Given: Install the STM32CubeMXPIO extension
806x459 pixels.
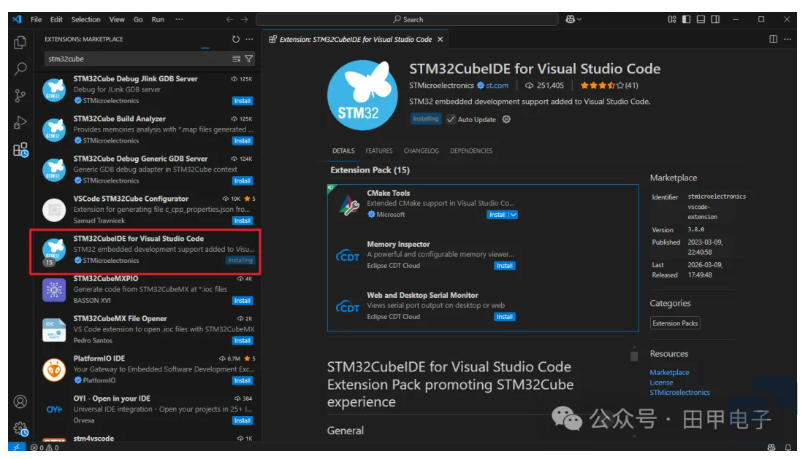Looking at the screenshot, I should click(242, 301).
